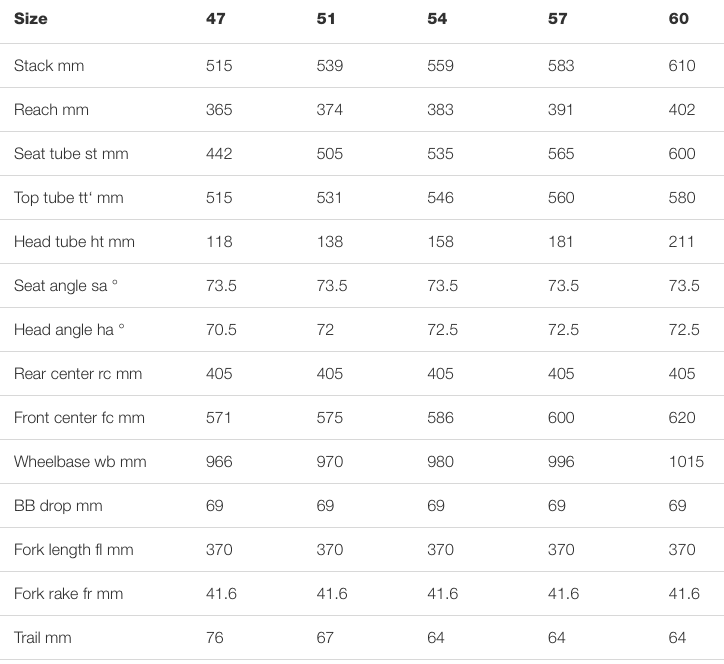Click the Wheelbase wb mm label
Screen dimensions: 724x664
point(80,461)
